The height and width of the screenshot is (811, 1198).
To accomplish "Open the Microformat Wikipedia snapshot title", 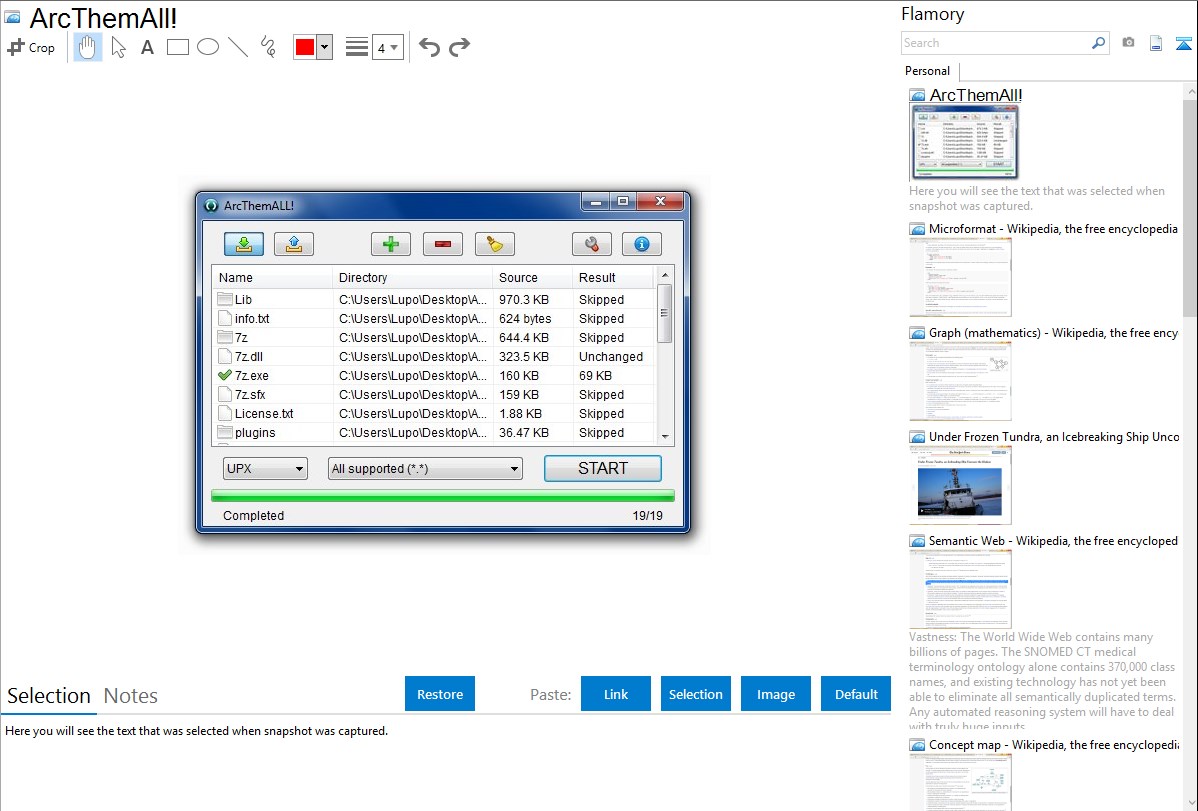I will tap(1053, 229).
